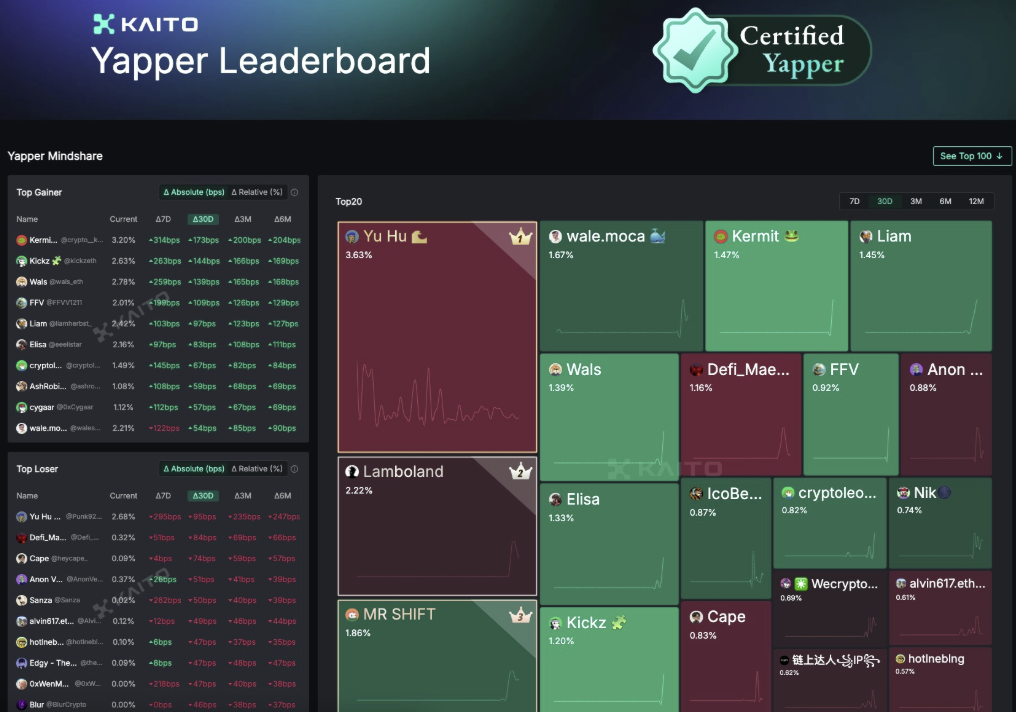Image resolution: width=1016 pixels, height=712 pixels.
Task: Enable Absolute (bps) in Top Loser panel
Action: tap(194, 469)
